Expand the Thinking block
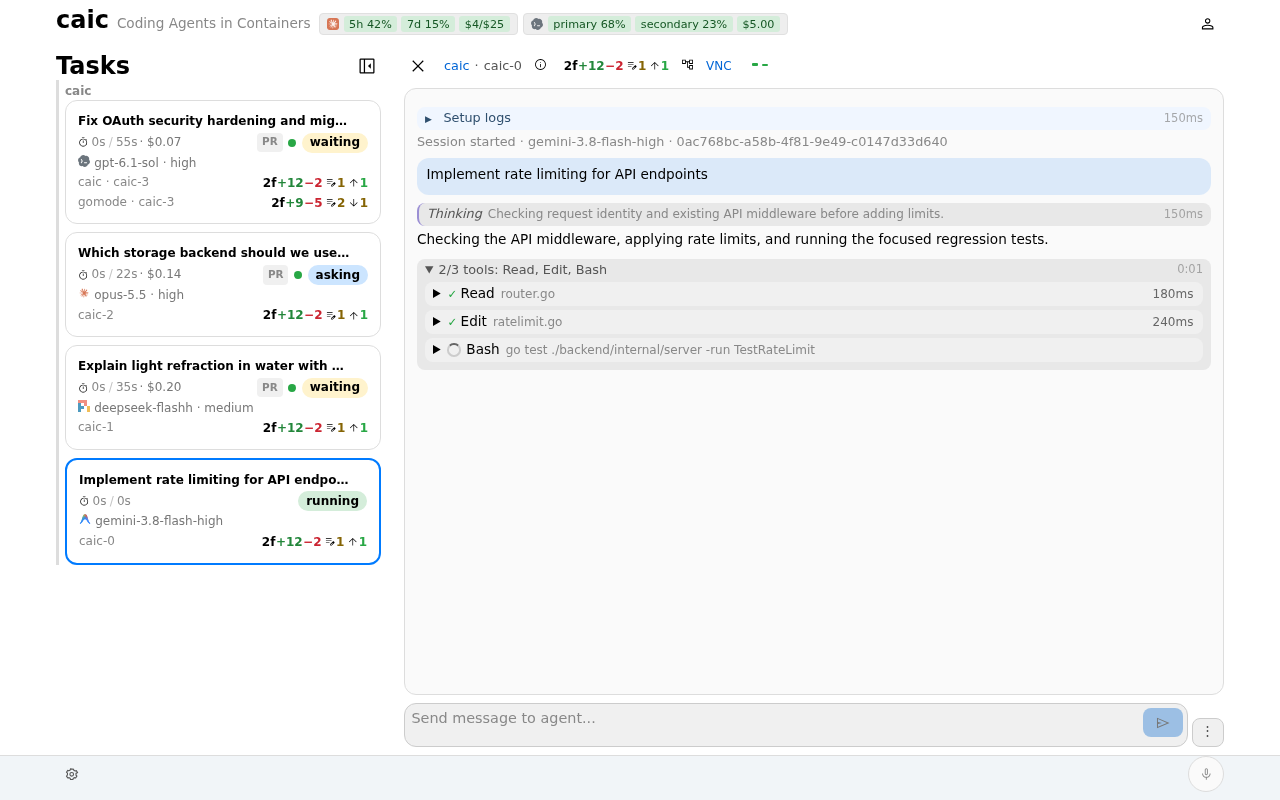The width and height of the screenshot is (1280, 800). click(813, 214)
